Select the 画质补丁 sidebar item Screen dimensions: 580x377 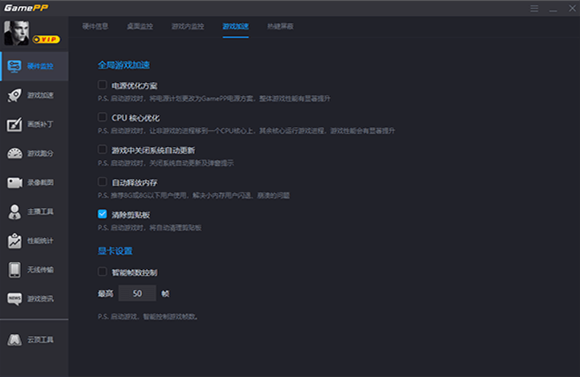[34, 124]
